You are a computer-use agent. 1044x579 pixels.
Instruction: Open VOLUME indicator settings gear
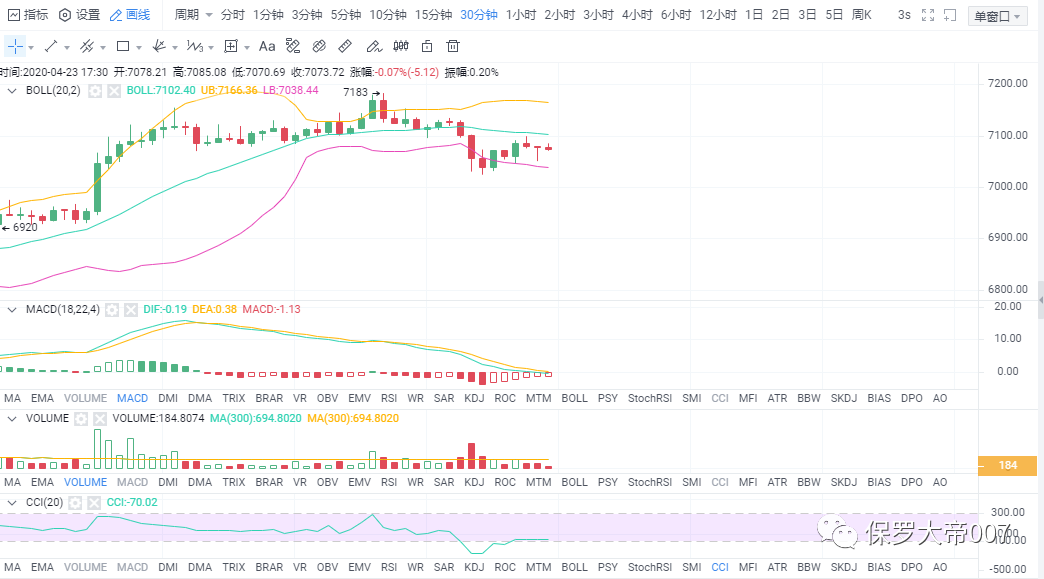pyautogui.click(x=81, y=419)
